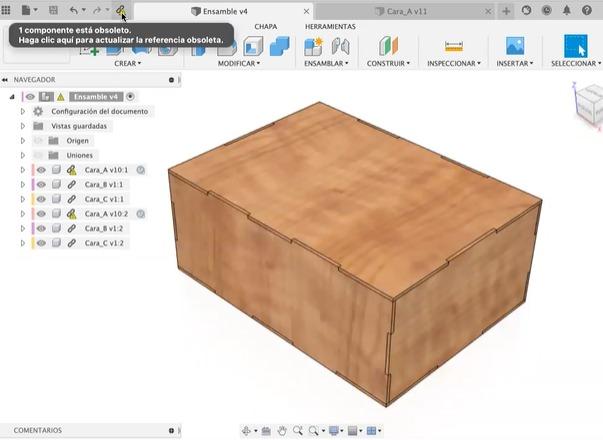The image size is (603, 440).
Task: Toggle visibility of Uniones folder
Action: coord(38,155)
